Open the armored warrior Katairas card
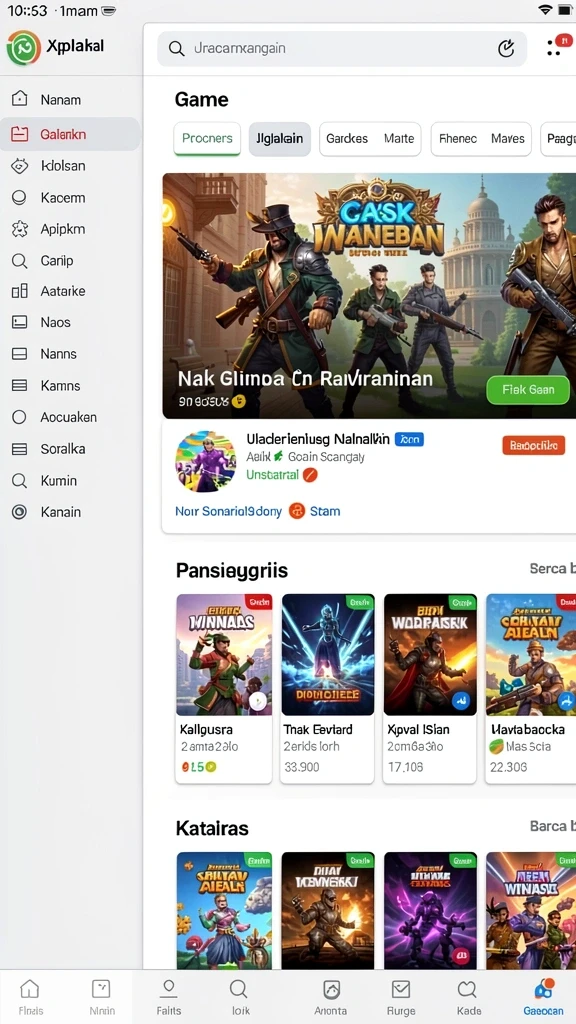 coord(328,910)
